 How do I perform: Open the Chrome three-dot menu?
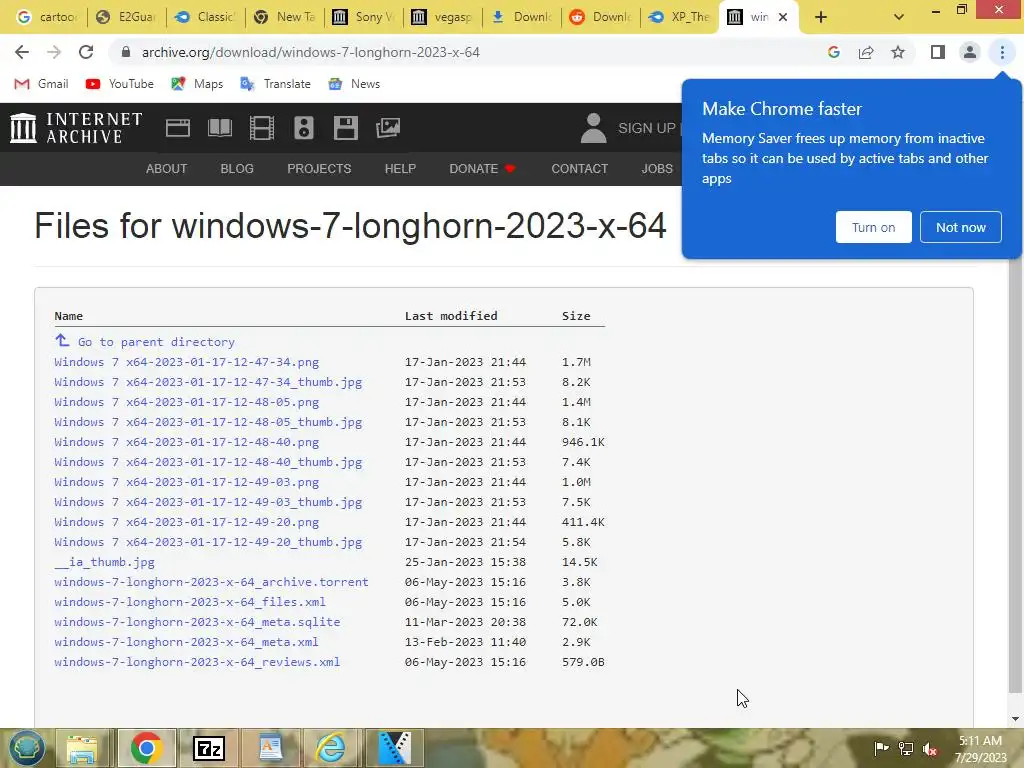pyautogui.click(x=1002, y=52)
